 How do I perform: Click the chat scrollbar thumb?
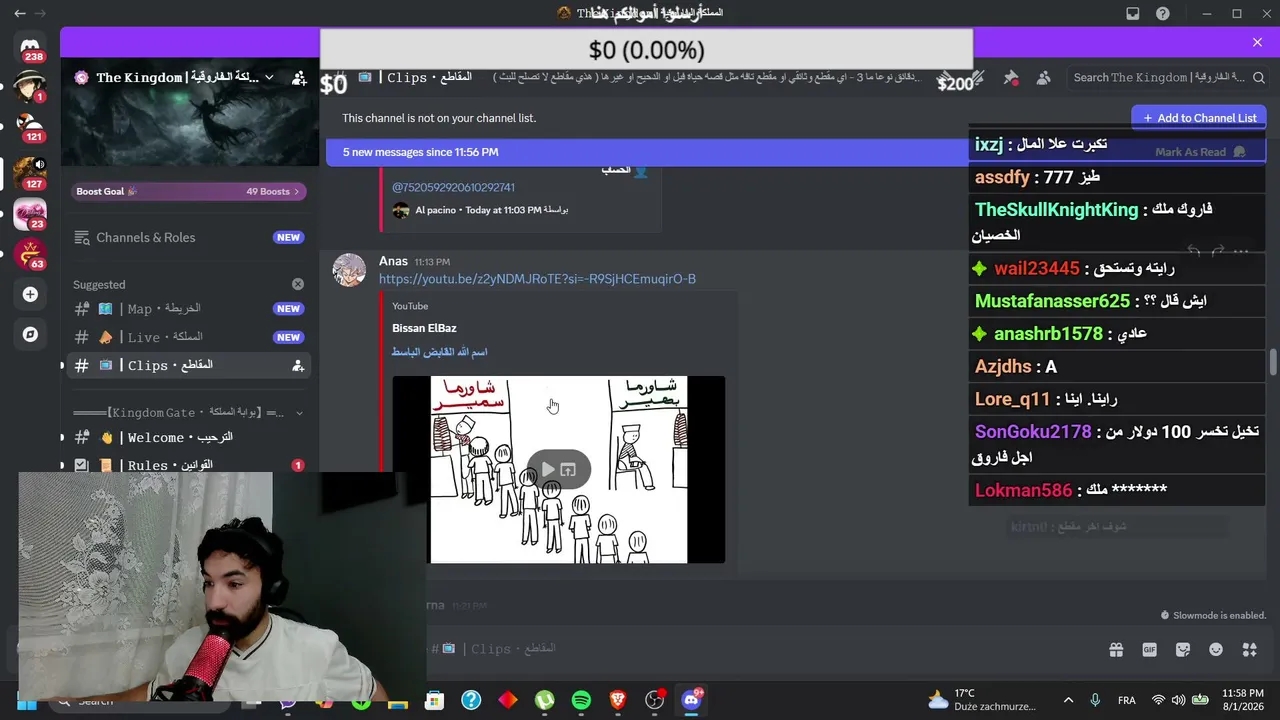[1273, 362]
